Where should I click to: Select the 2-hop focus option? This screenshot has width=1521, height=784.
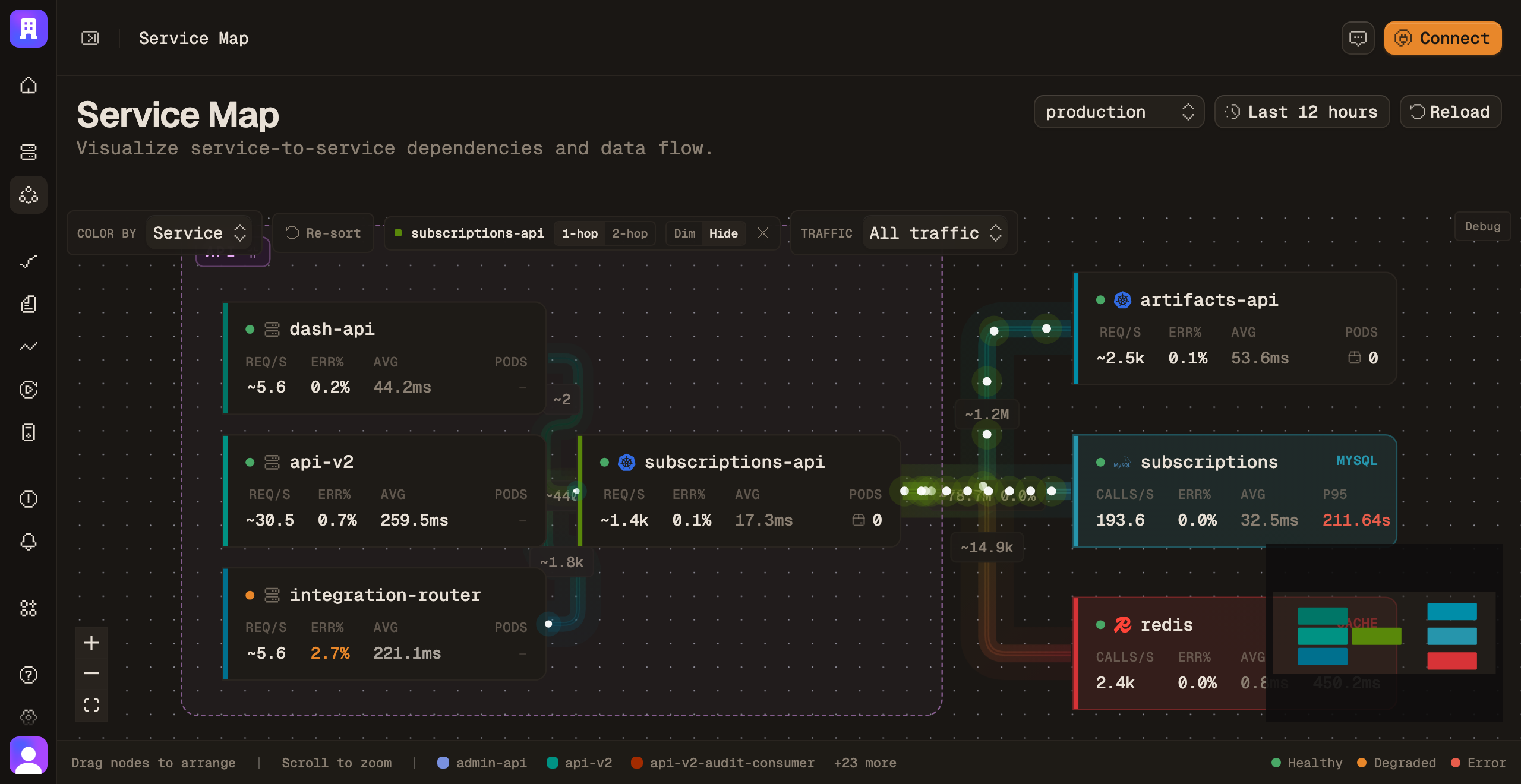[630, 233]
